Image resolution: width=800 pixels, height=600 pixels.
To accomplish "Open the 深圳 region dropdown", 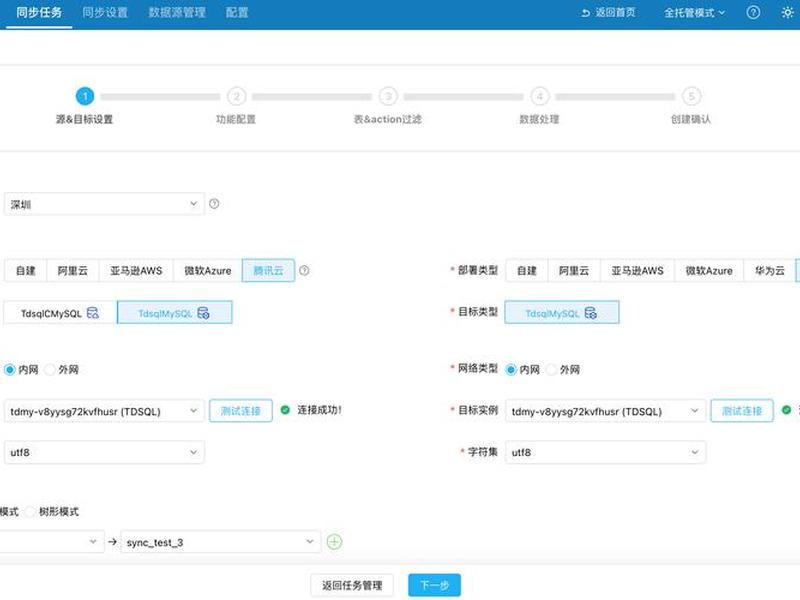I will pyautogui.click(x=104, y=204).
